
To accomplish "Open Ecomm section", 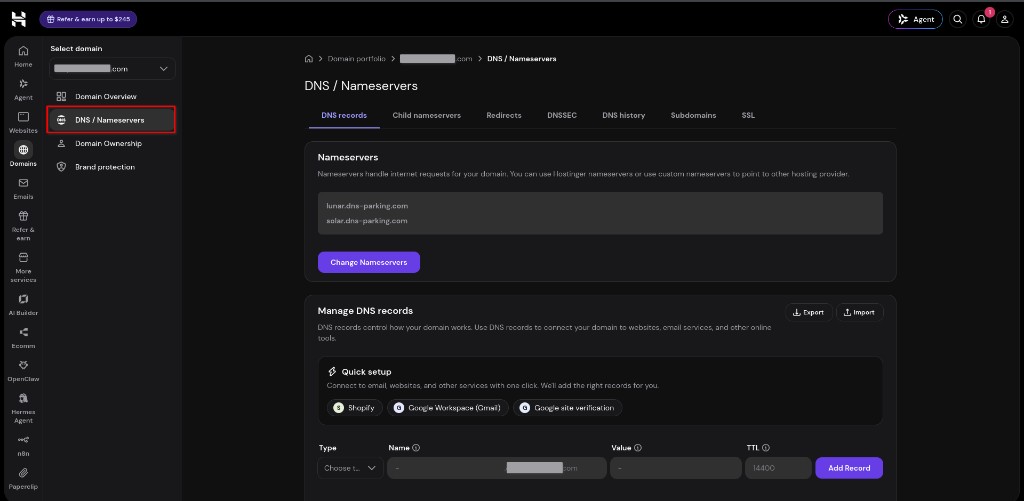I will pos(24,338).
